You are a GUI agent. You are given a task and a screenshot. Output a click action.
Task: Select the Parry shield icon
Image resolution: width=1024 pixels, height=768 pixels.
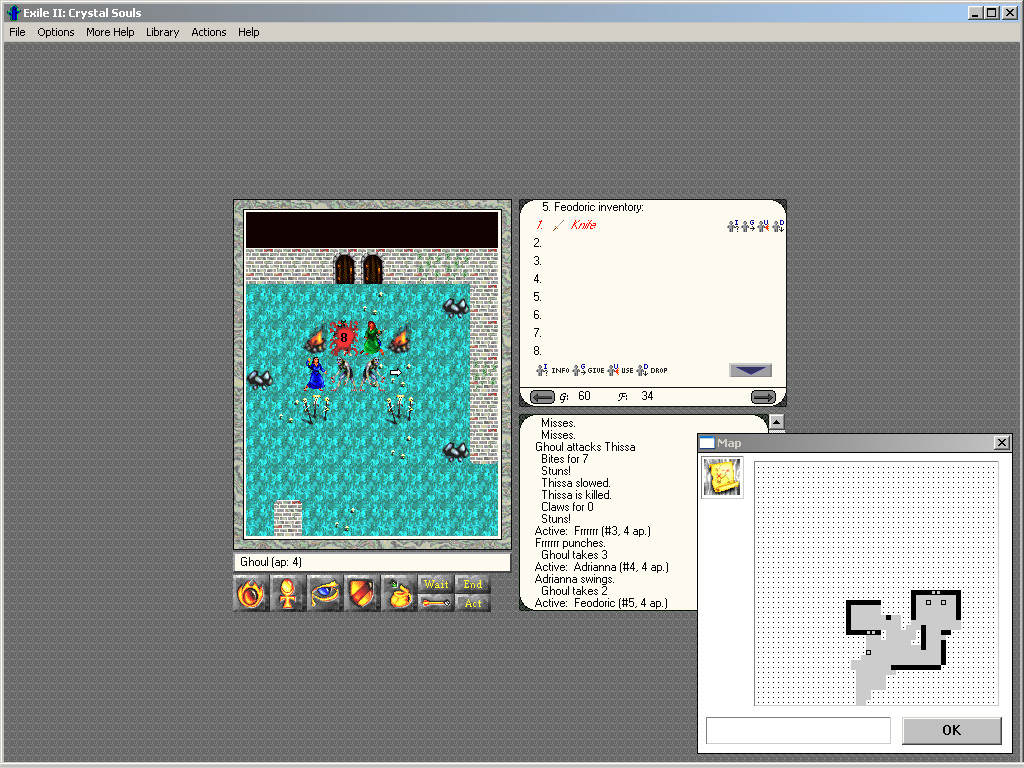tap(361, 594)
